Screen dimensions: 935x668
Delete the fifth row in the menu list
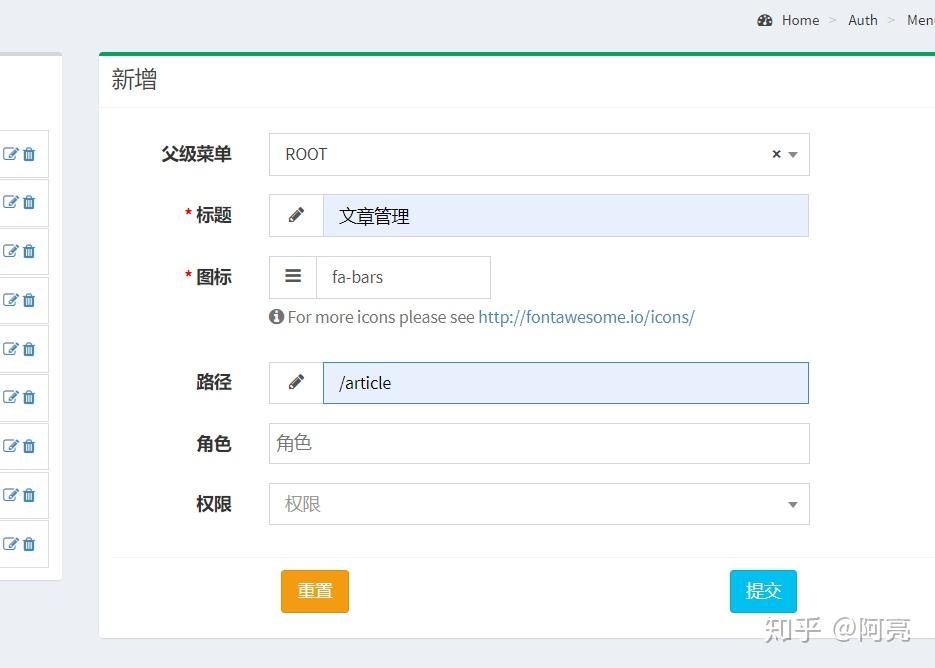click(29, 349)
